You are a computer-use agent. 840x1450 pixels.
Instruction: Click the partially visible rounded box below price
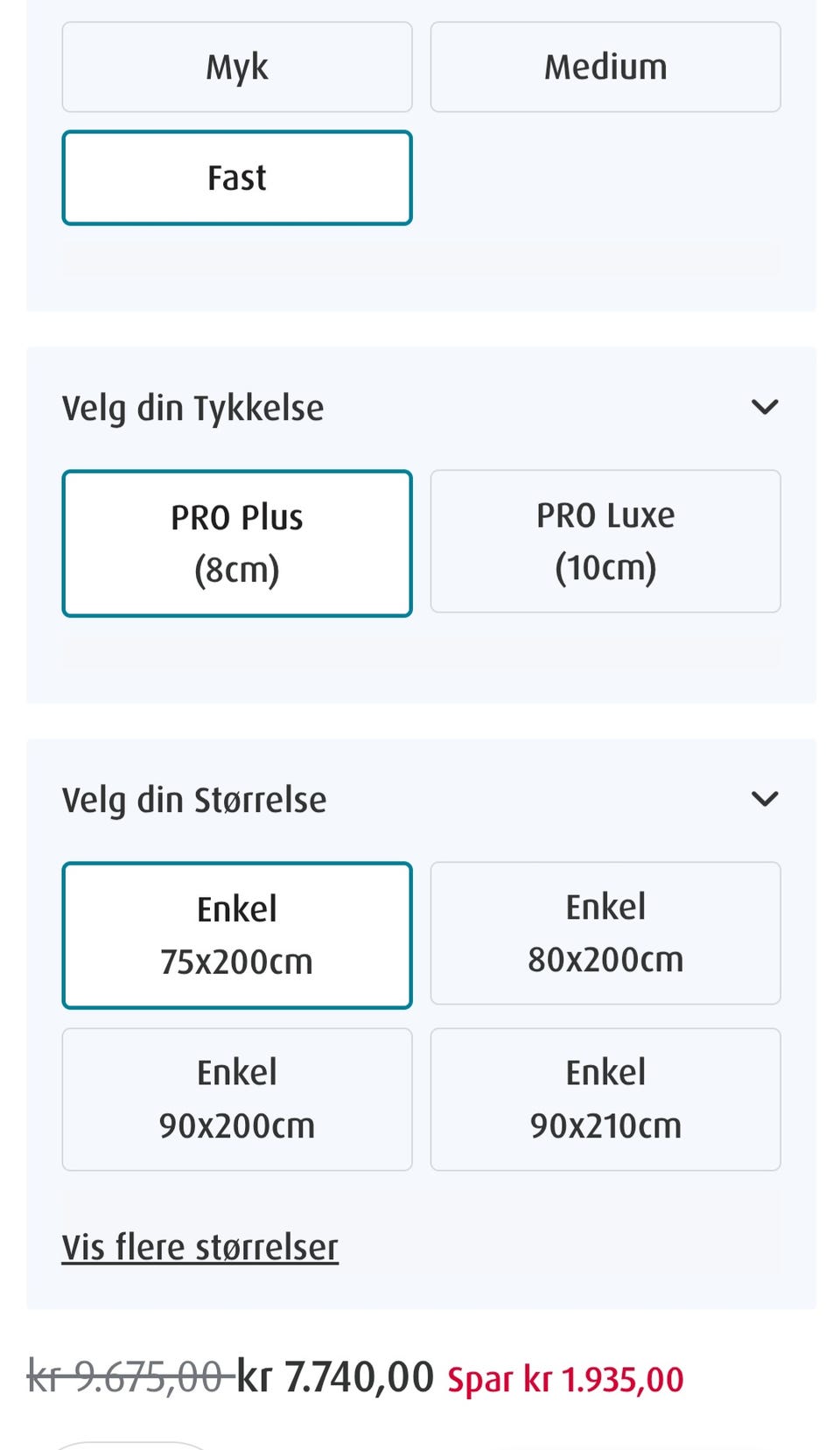click(131, 1445)
